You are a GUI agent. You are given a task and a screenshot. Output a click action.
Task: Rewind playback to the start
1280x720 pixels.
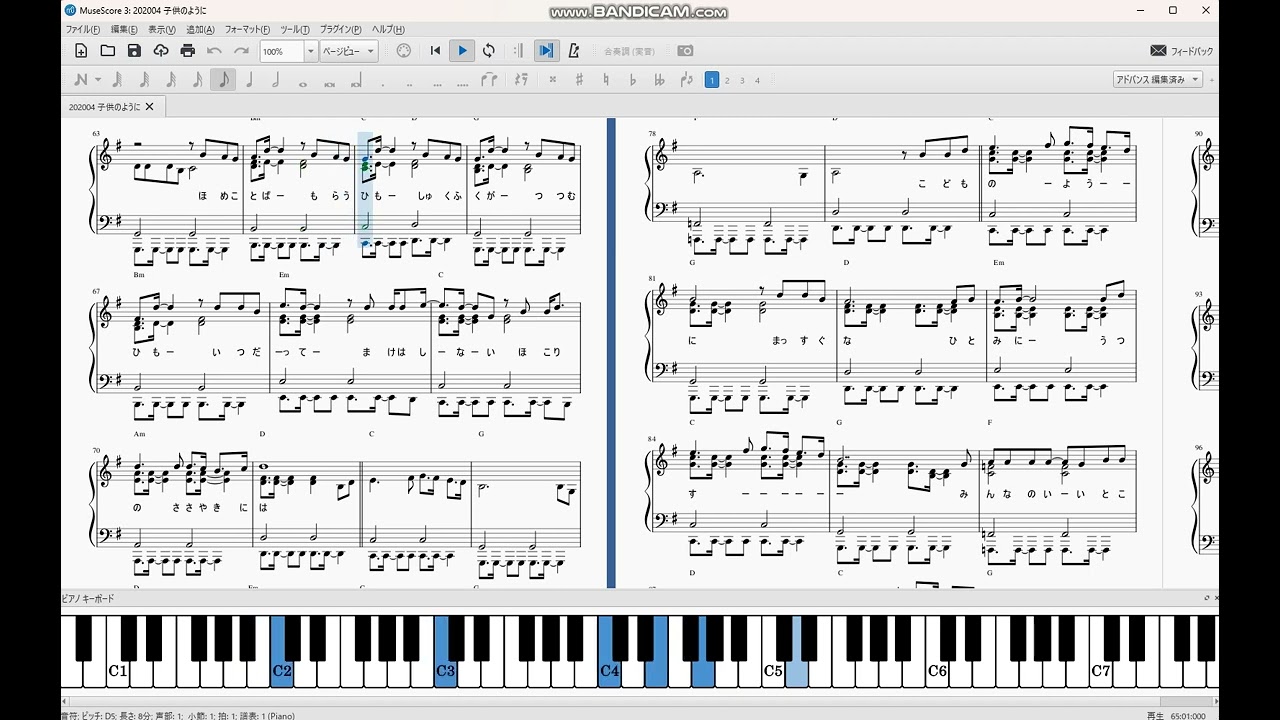click(435, 51)
